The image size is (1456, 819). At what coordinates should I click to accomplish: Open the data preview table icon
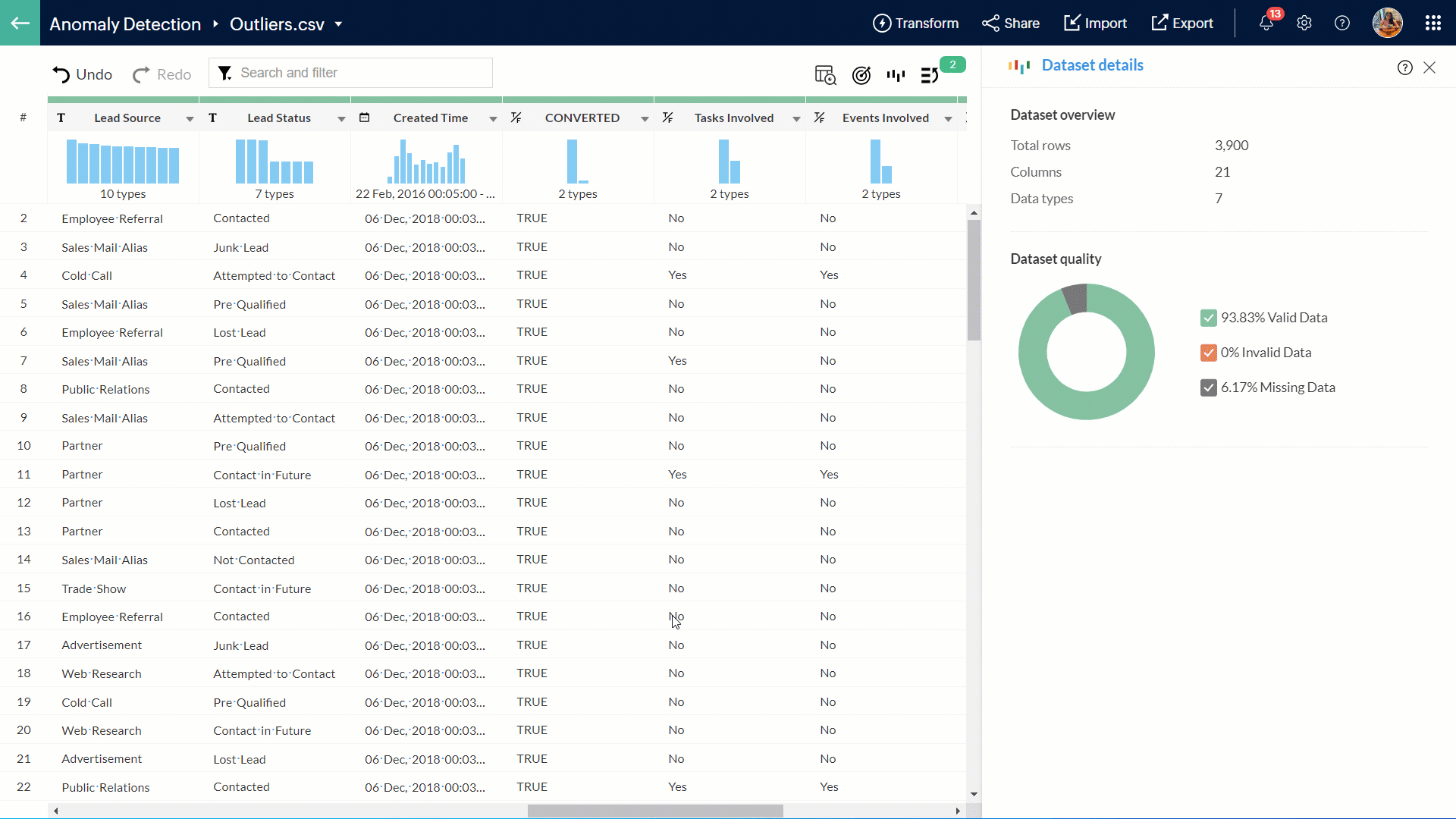pos(825,75)
